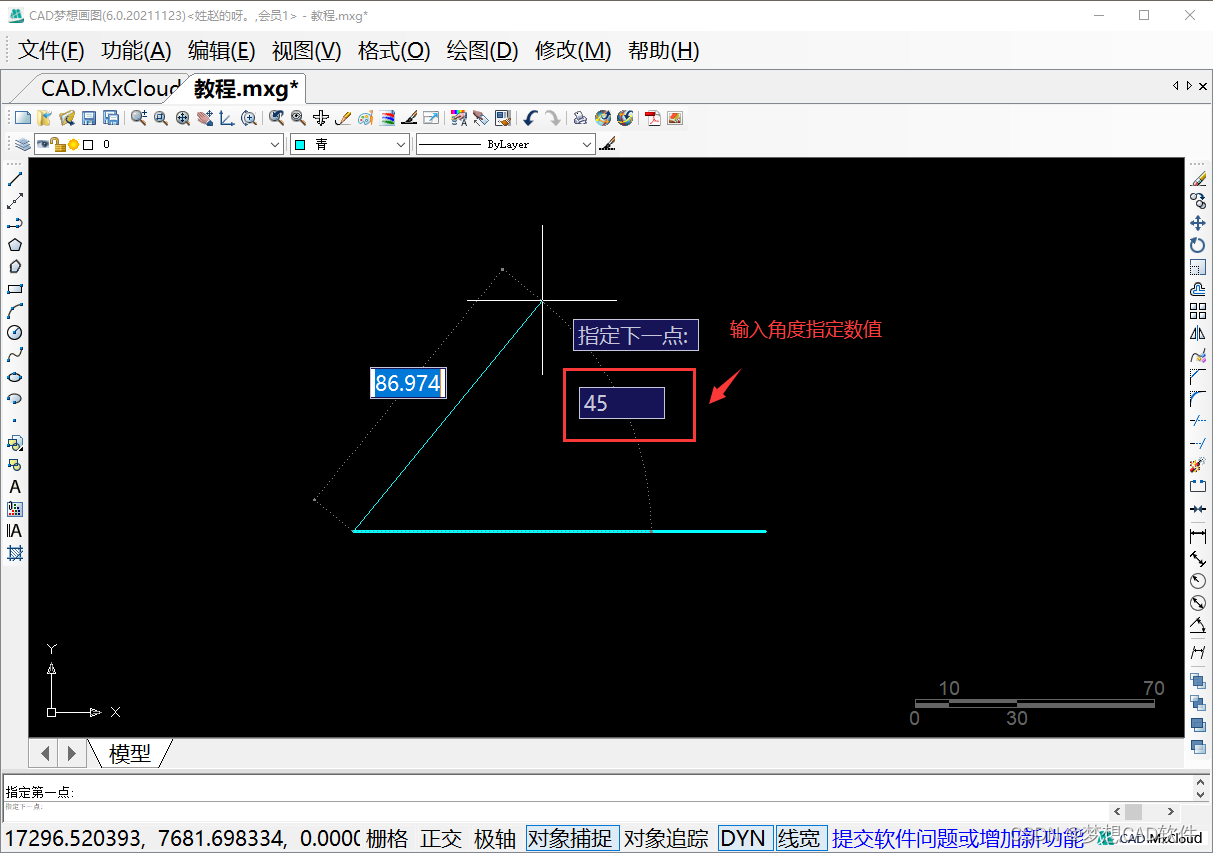The image size is (1213, 853).
Task: Click the Undo arrow icon
Action: click(531, 118)
